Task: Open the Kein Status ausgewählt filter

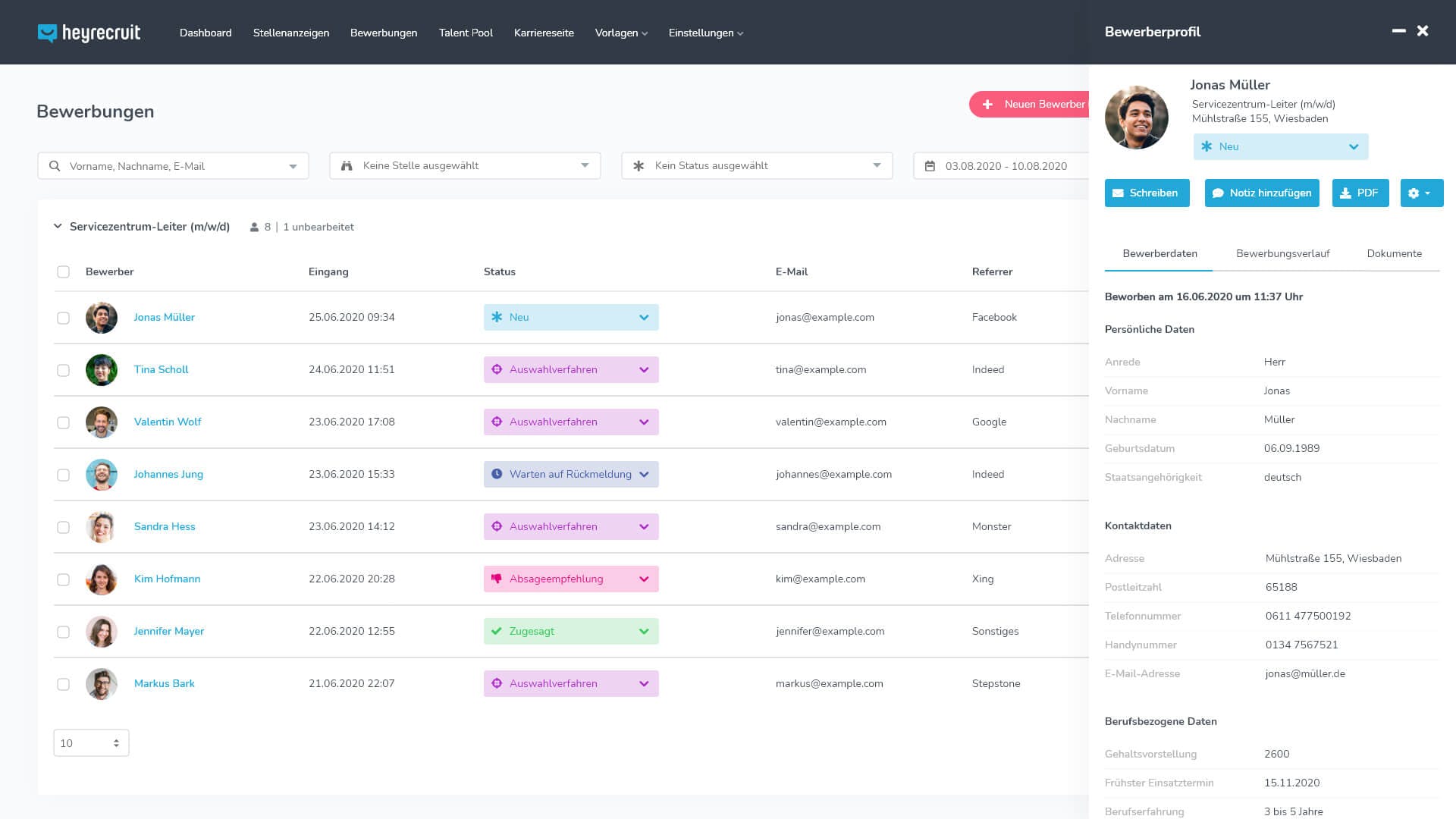Action: pos(756,166)
